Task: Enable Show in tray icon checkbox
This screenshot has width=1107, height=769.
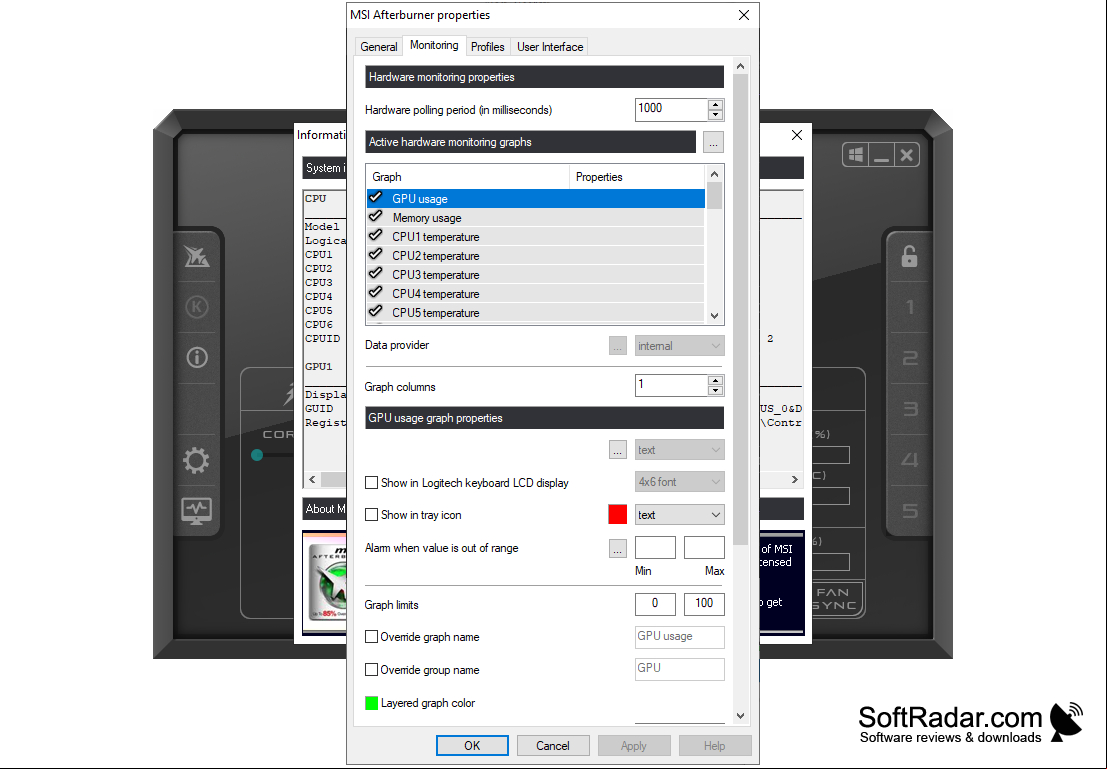Action: click(x=371, y=515)
